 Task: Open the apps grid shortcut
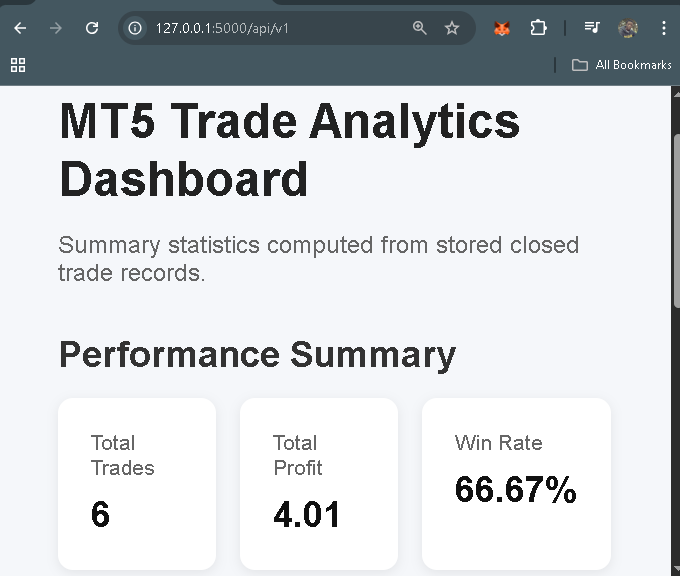18,65
